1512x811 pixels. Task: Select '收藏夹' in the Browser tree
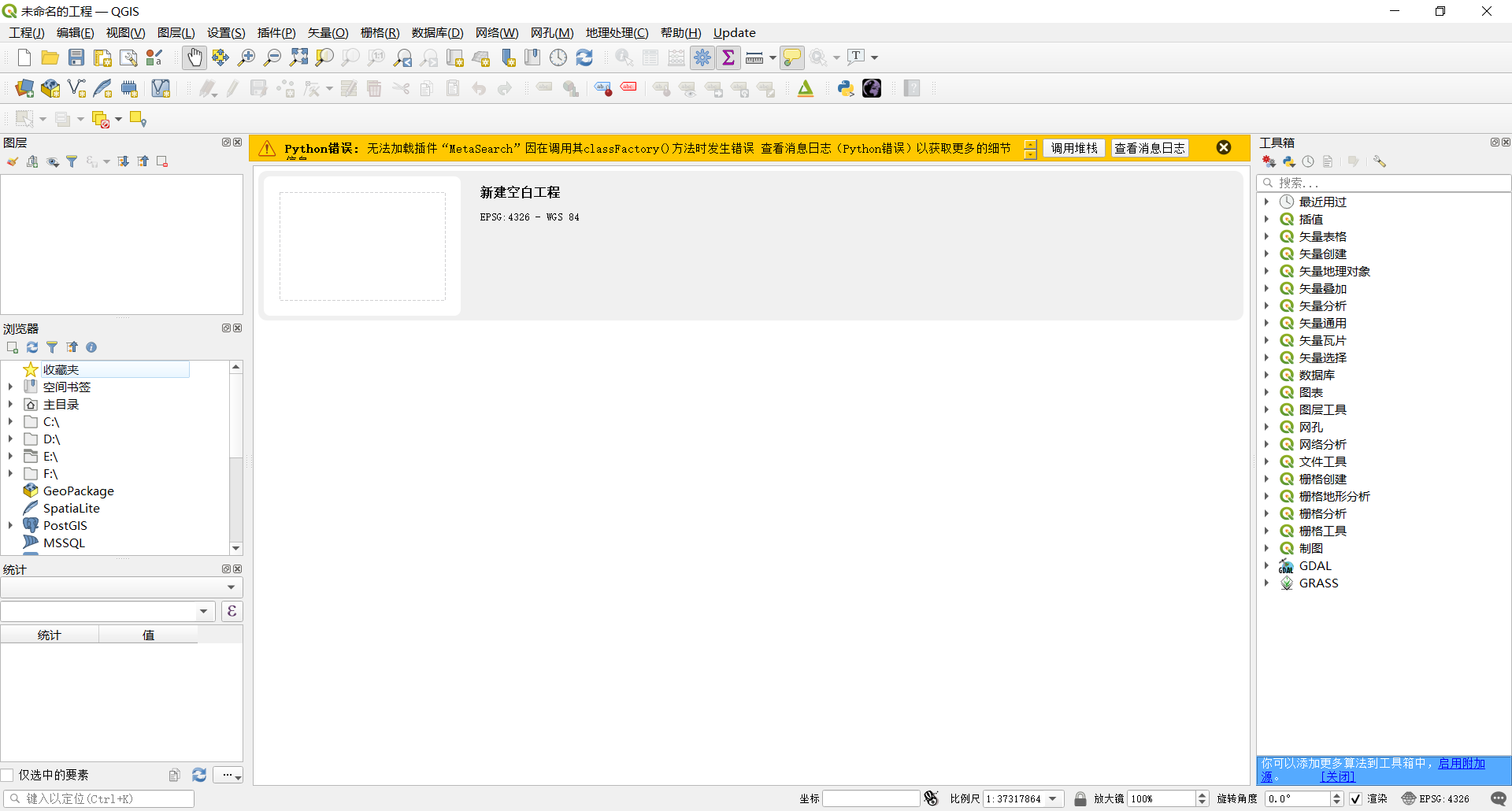pos(61,369)
